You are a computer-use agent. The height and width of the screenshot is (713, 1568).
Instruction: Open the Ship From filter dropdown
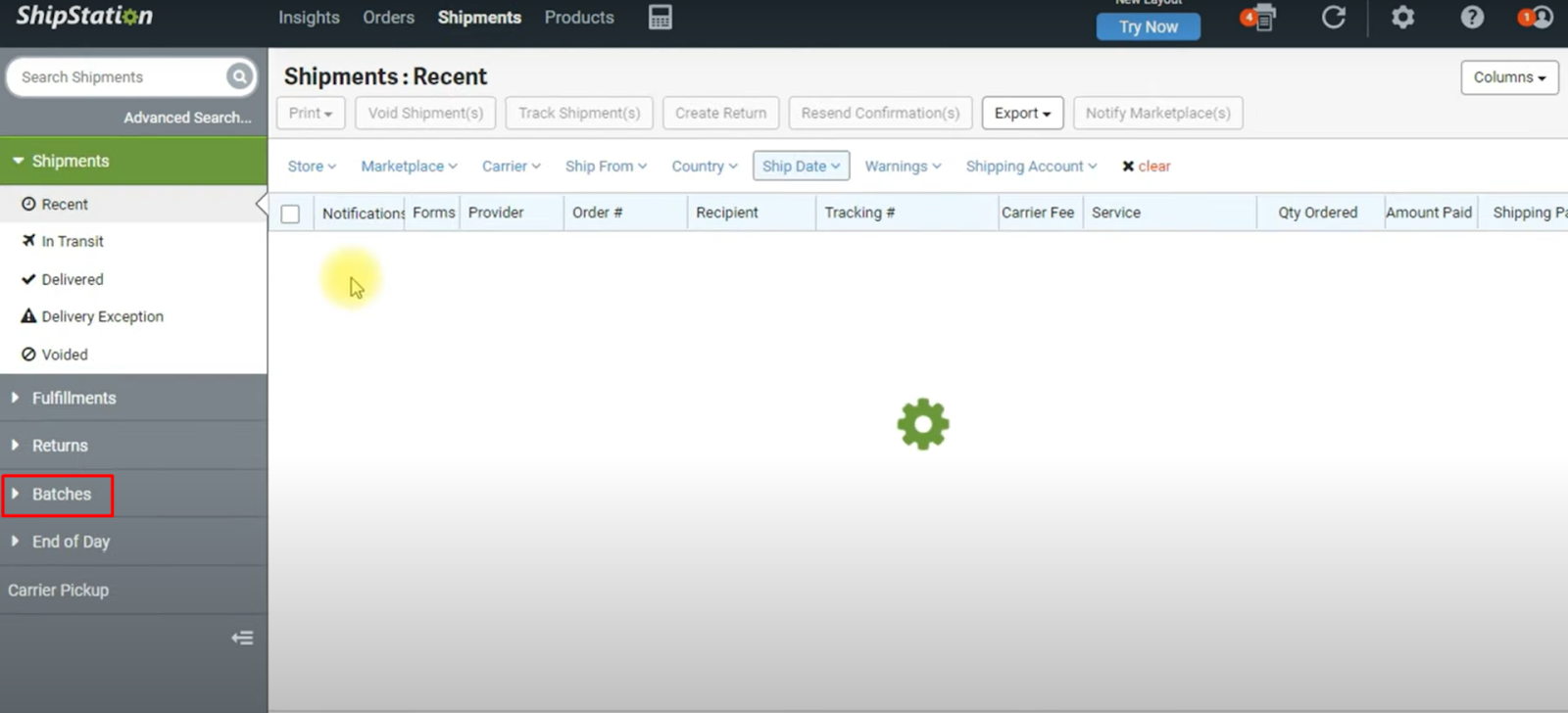click(x=606, y=166)
